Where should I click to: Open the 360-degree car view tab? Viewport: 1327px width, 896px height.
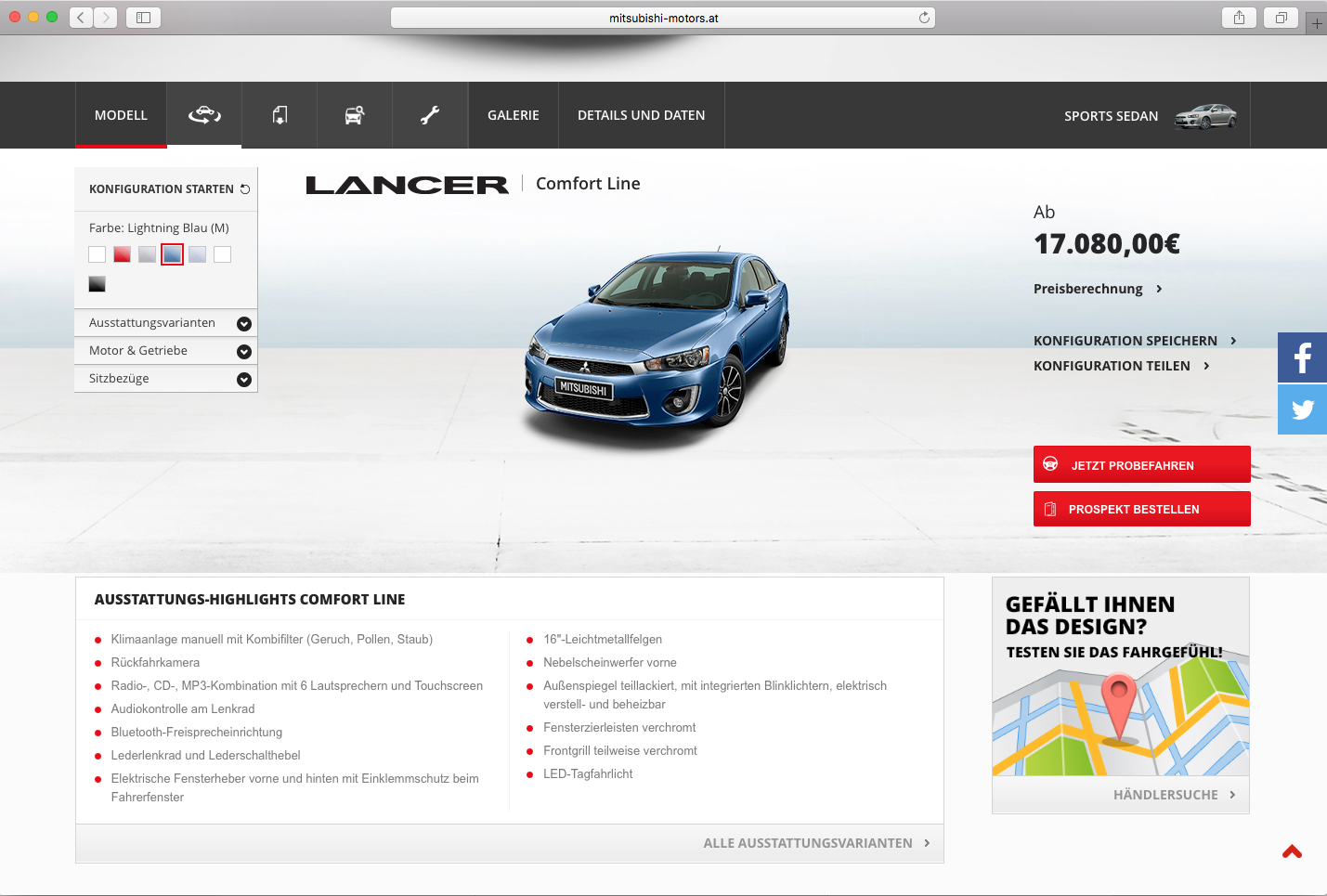204,115
